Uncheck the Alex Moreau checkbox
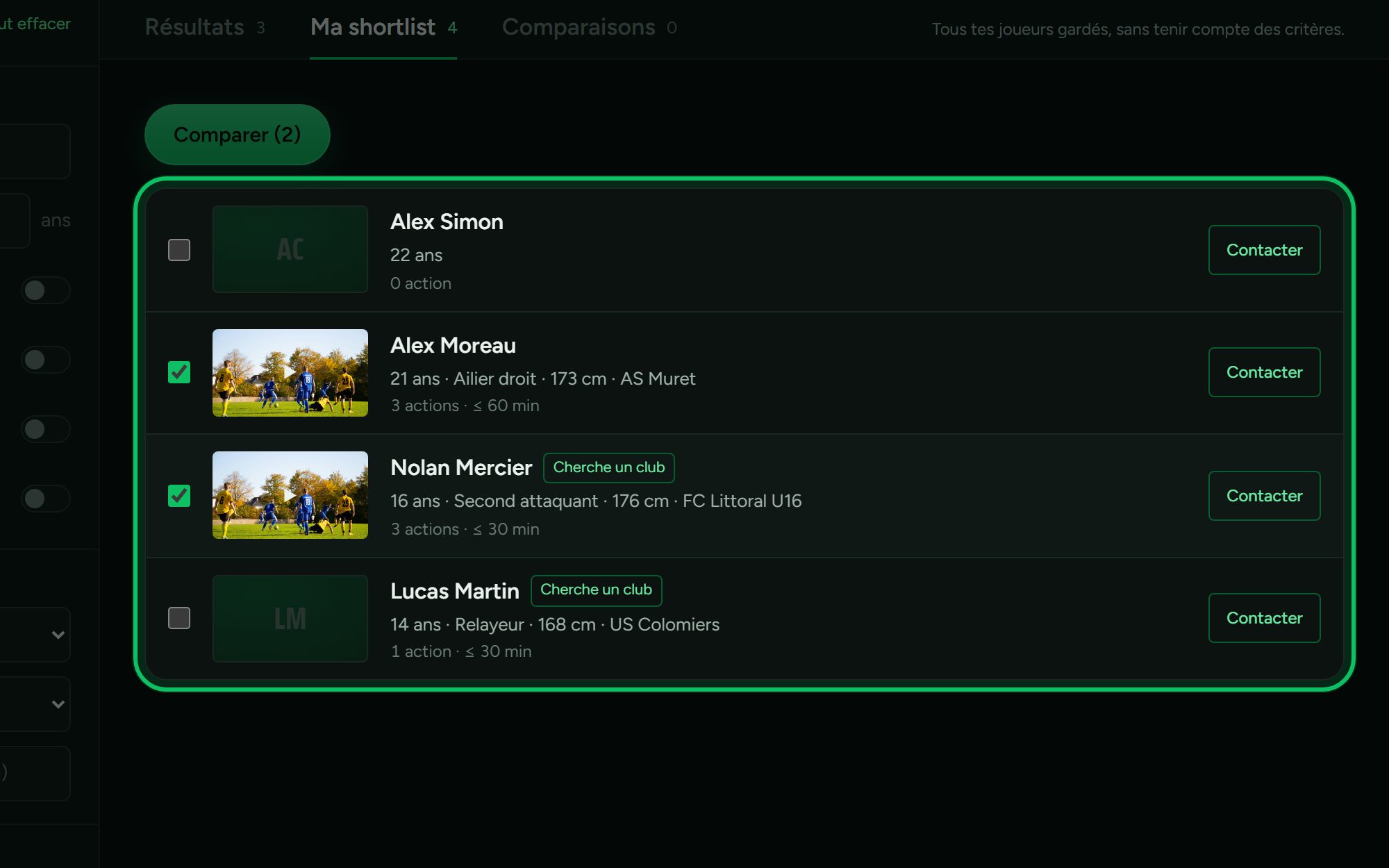 179,372
